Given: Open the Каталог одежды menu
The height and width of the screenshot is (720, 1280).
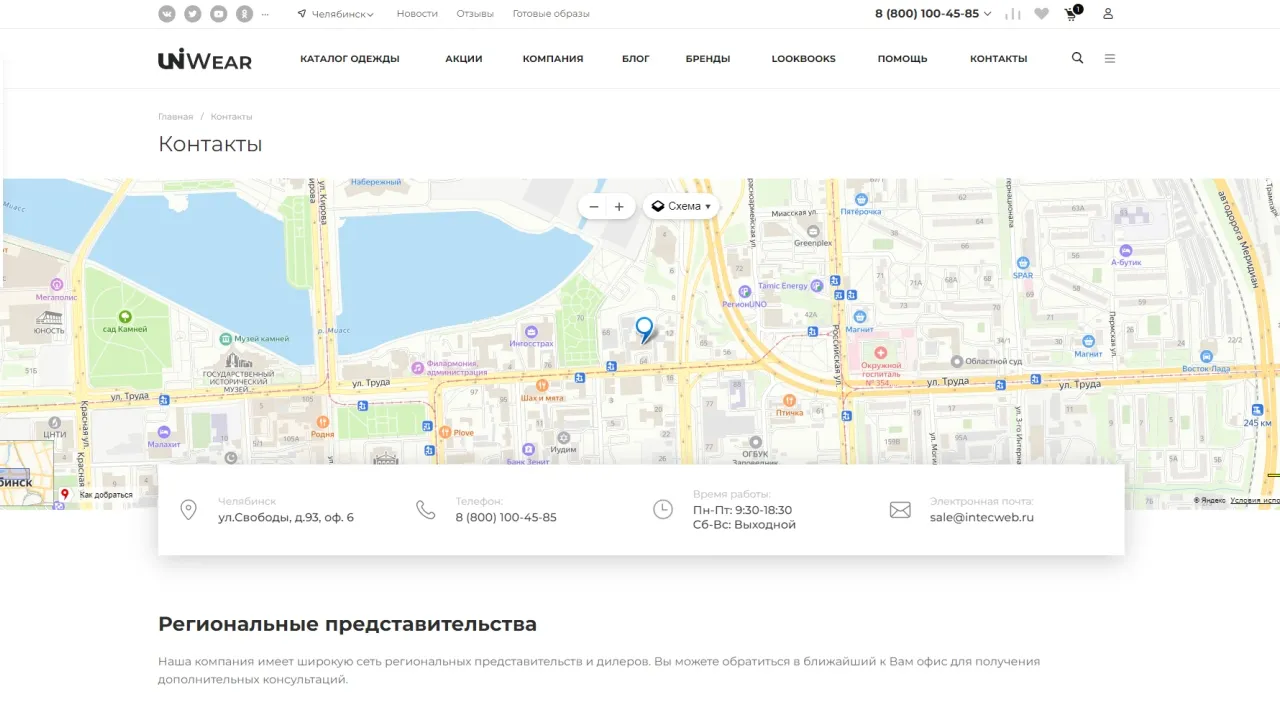Looking at the screenshot, I should click(x=350, y=59).
